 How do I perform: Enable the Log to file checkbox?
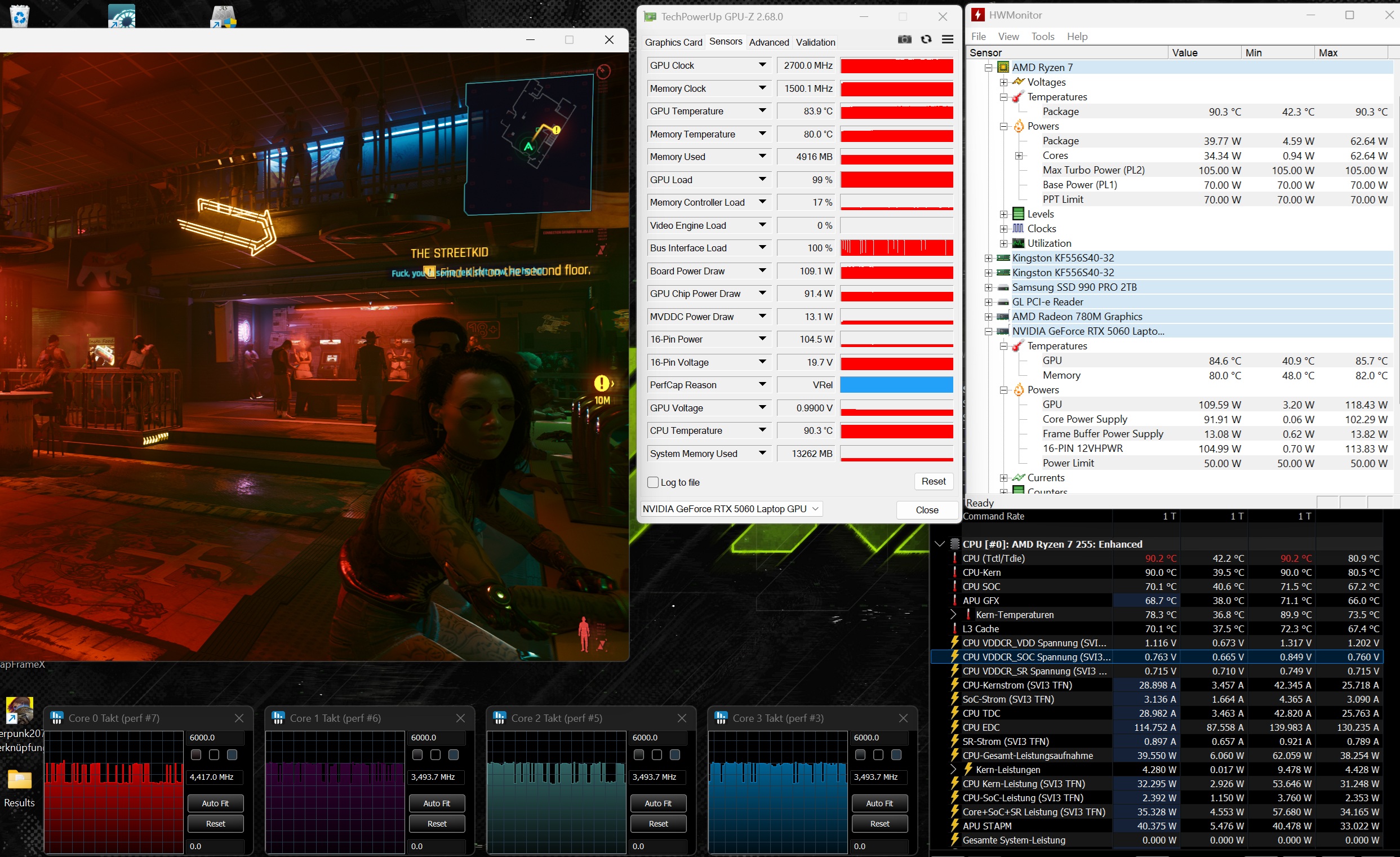pyautogui.click(x=654, y=482)
